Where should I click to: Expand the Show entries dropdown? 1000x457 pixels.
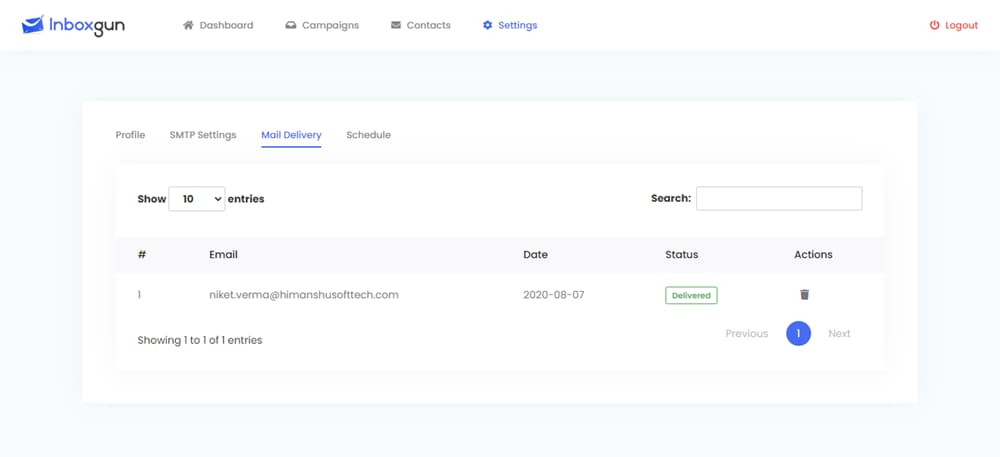[x=197, y=199]
